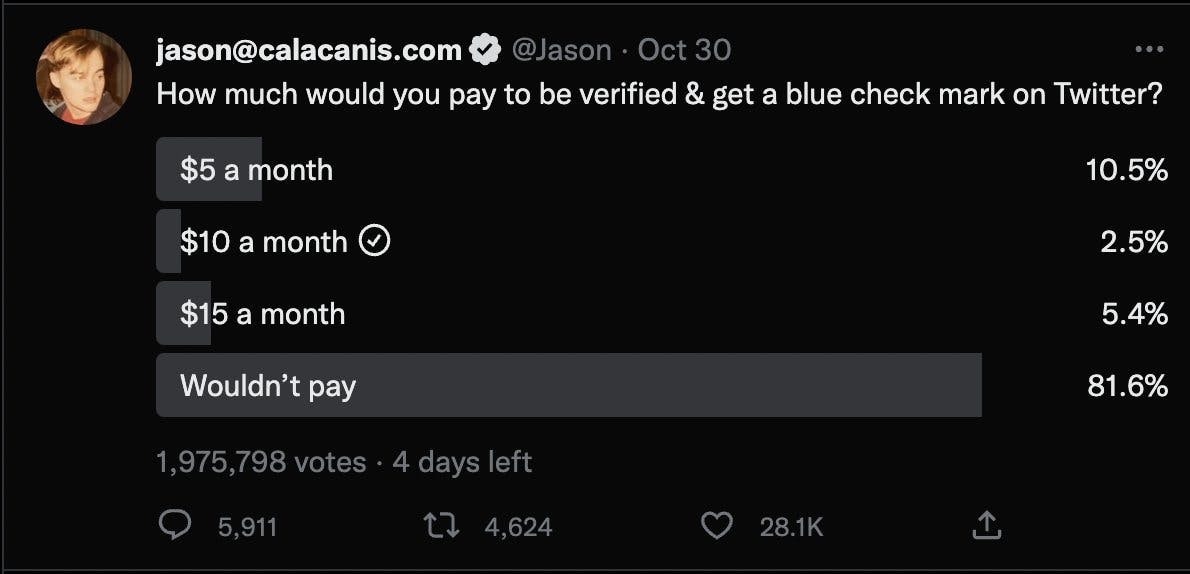
Task: Select the "$5 a month" poll option
Action: point(256,170)
